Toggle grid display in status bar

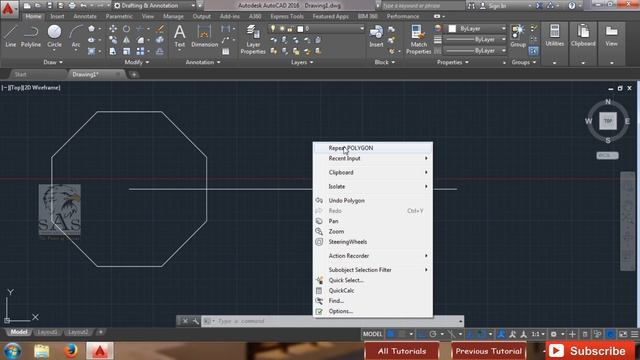(391, 334)
